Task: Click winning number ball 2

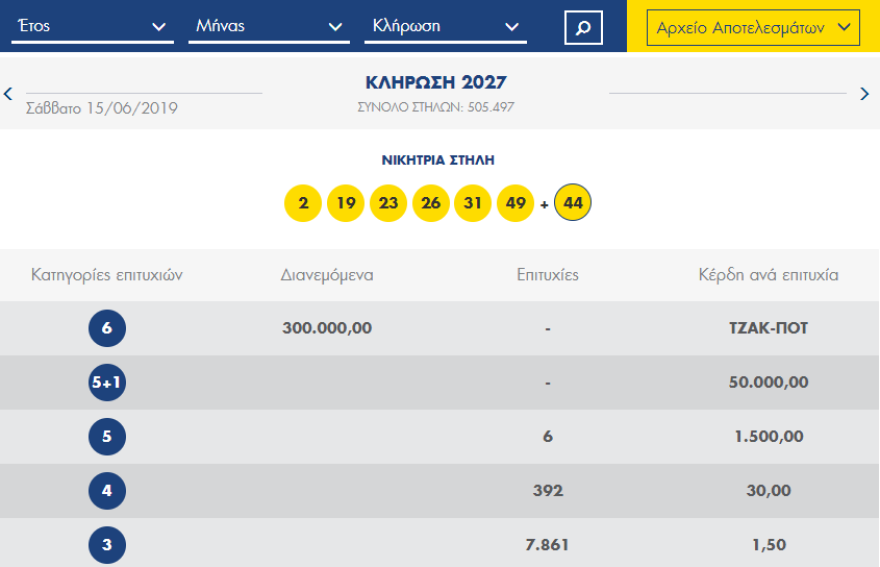Action: click(303, 204)
